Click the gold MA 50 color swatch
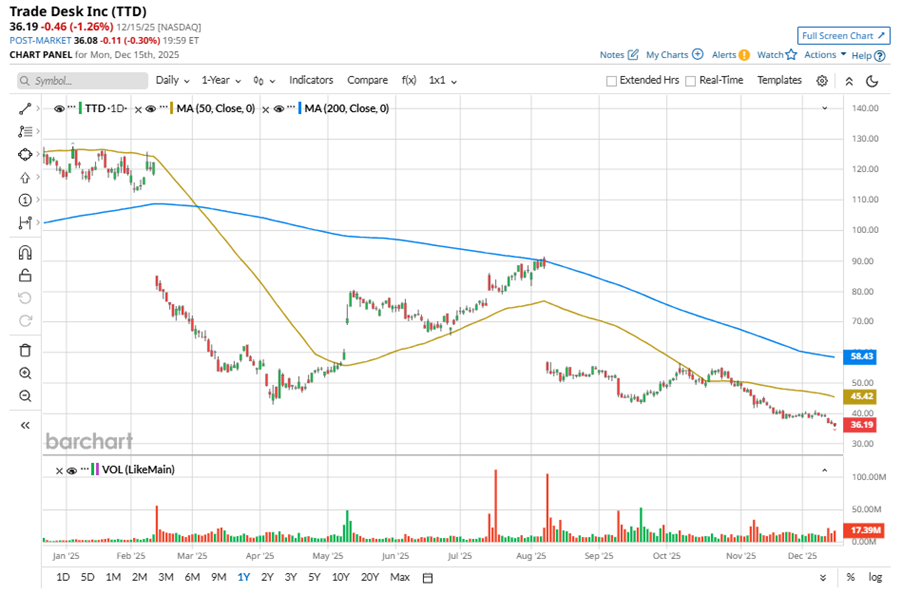The image size is (902, 595). point(171,108)
